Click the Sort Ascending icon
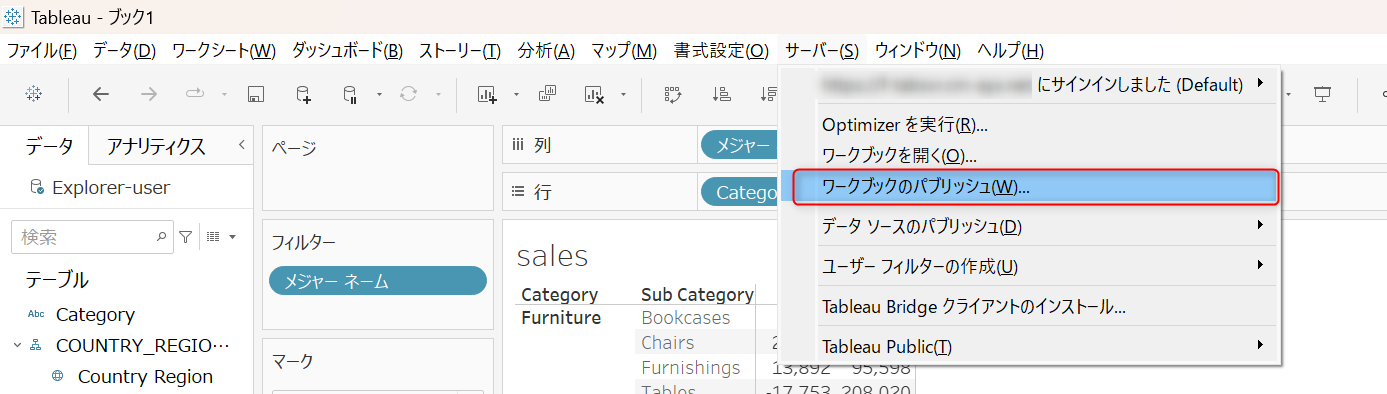 coord(722,95)
